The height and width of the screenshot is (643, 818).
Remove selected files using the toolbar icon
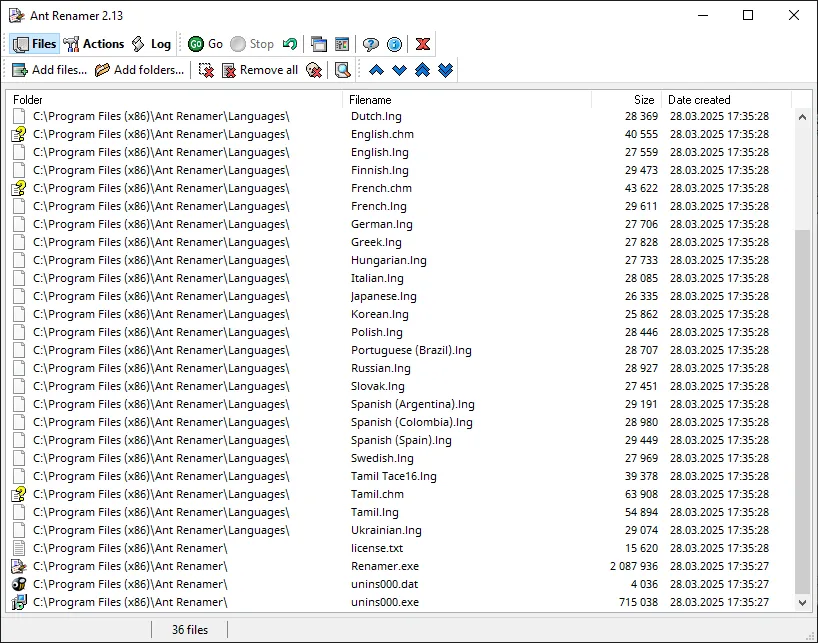[208, 70]
